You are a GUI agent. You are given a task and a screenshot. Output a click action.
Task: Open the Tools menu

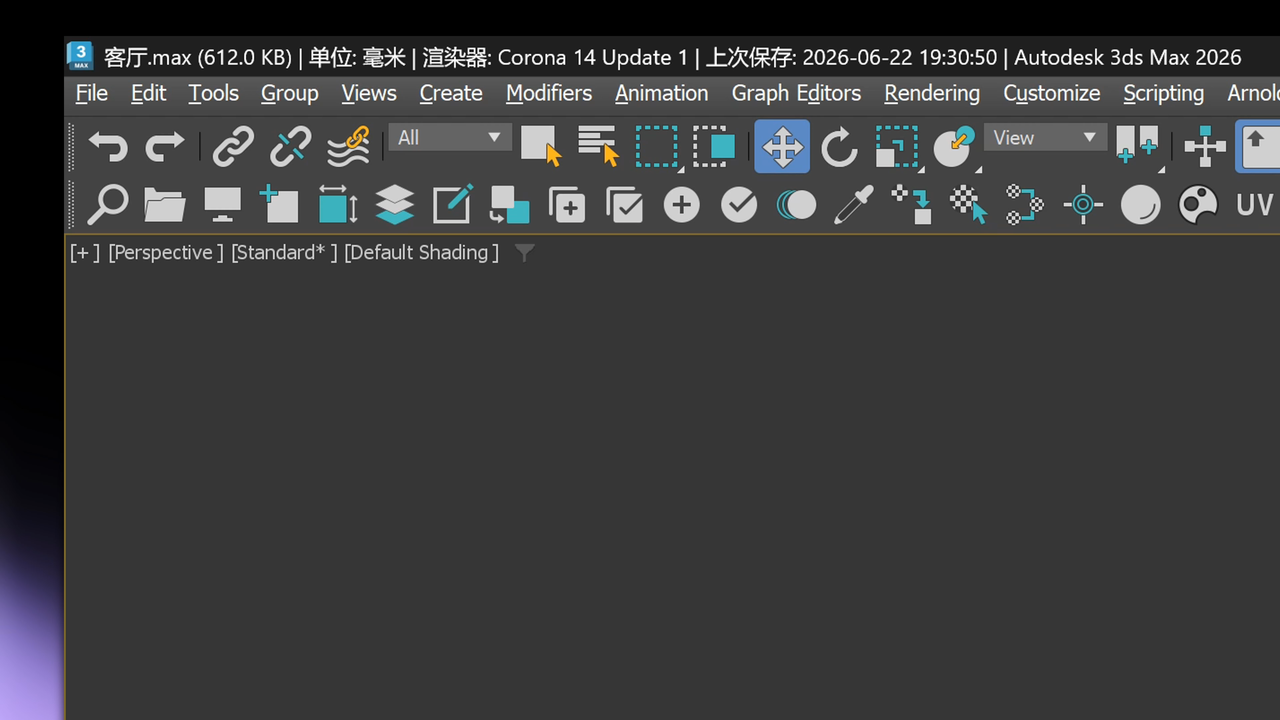[214, 93]
